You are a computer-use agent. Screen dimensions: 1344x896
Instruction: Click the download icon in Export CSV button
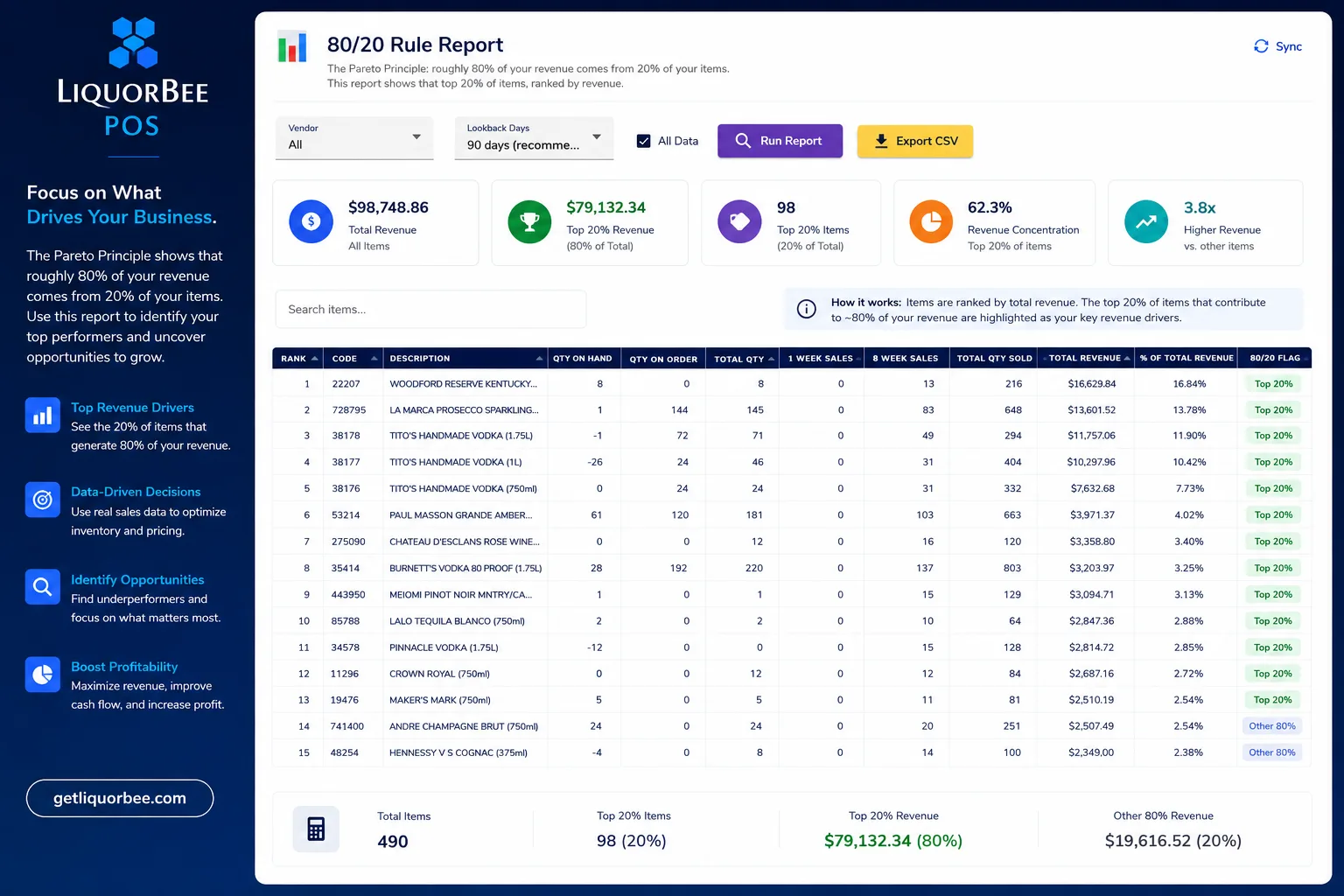click(x=881, y=141)
